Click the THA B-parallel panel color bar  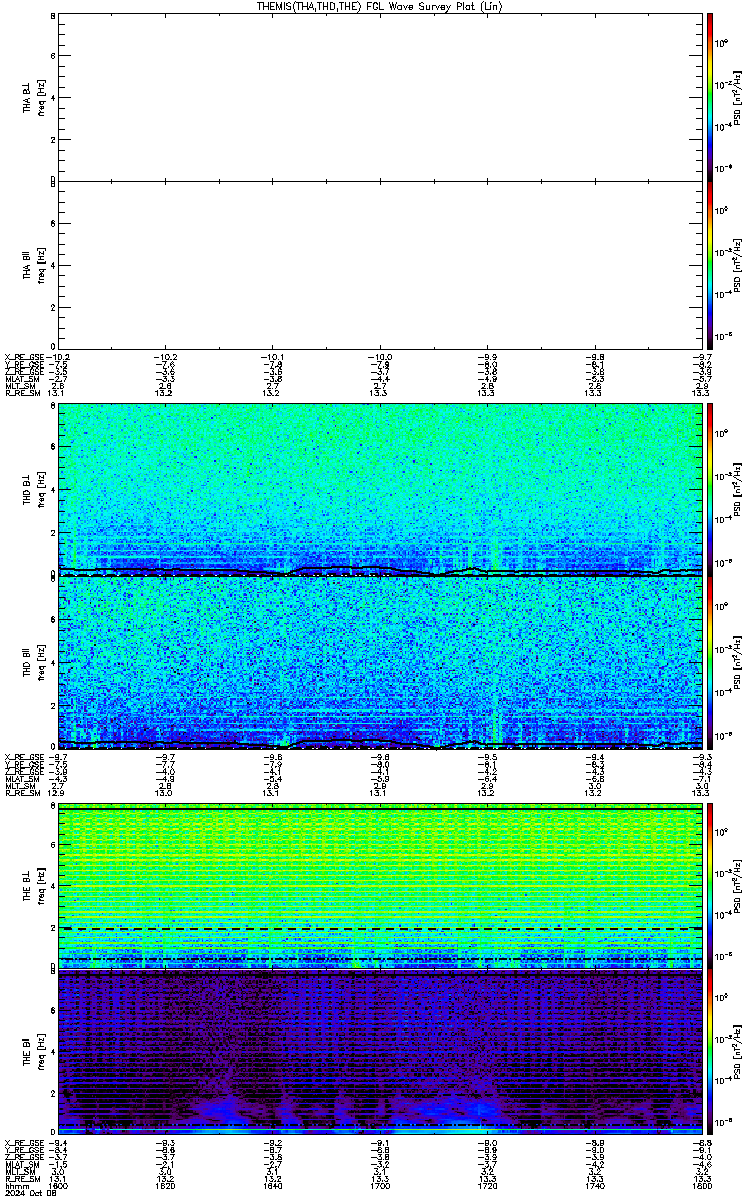(710, 265)
